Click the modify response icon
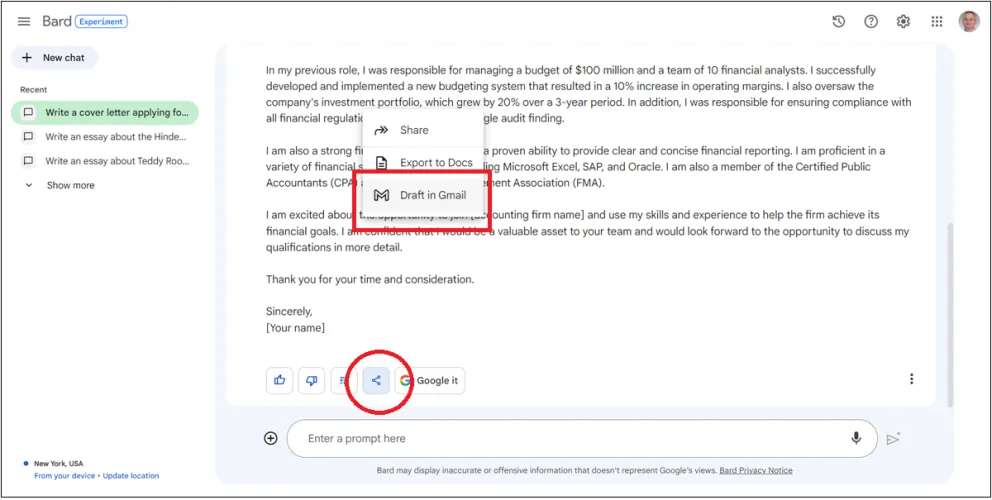Viewport: 992px width, 500px height. point(343,380)
